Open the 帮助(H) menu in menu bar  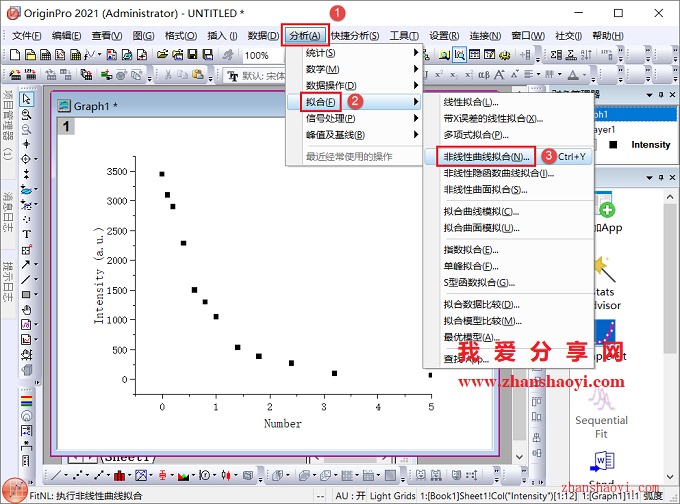pos(608,36)
